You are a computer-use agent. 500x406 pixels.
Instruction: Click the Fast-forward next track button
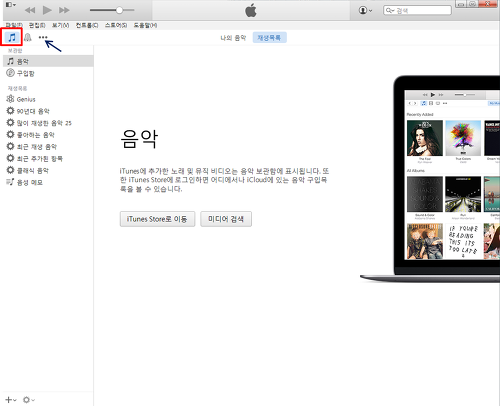click(x=64, y=10)
